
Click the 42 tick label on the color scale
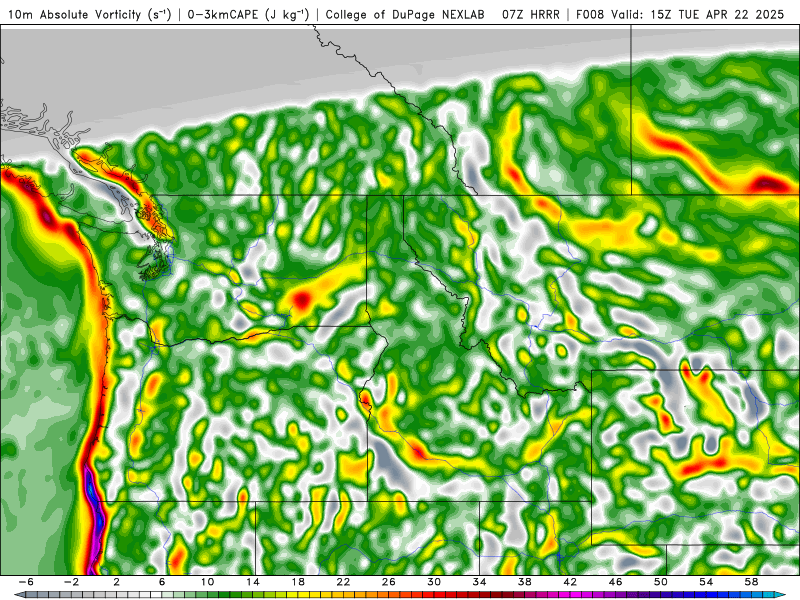point(570,582)
